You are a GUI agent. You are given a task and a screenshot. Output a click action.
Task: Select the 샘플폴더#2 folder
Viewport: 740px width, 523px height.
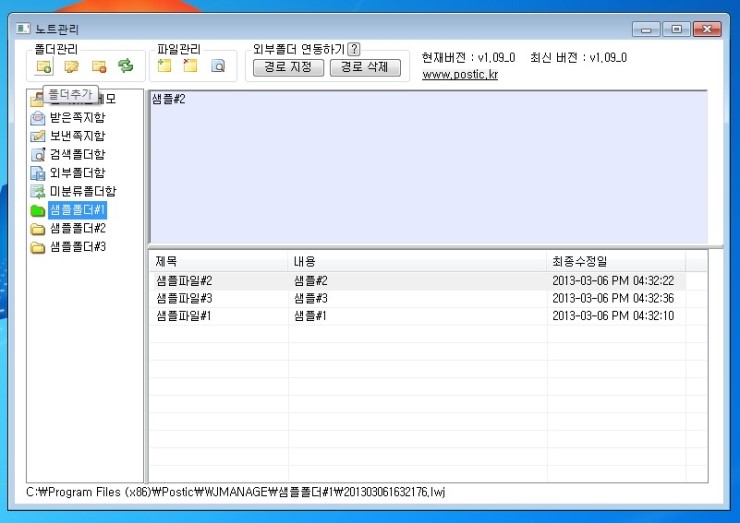[x=78, y=228]
